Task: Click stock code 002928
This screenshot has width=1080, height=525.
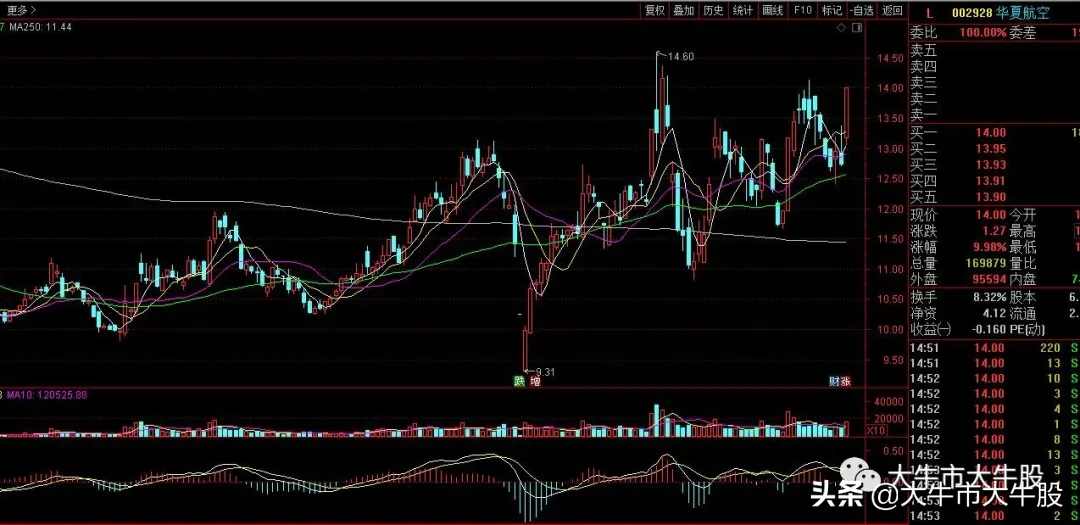Action: [x=971, y=13]
